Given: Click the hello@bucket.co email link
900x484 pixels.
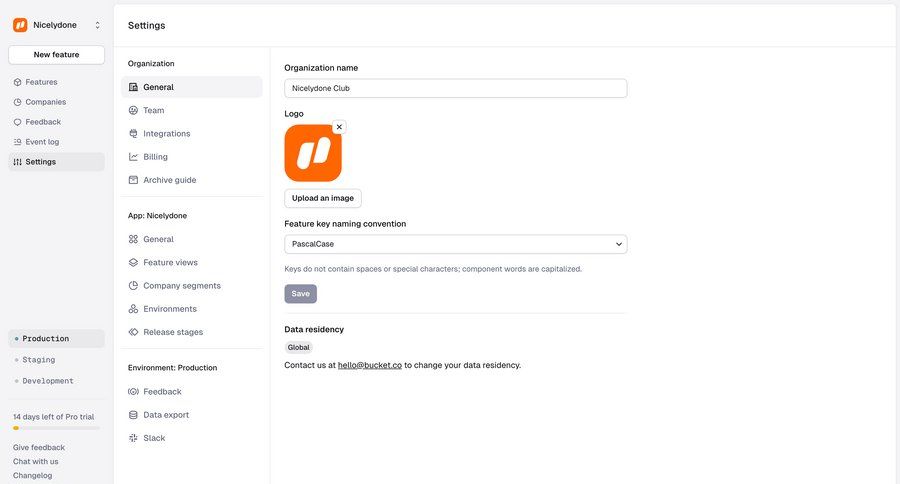Looking at the screenshot, I should pyautogui.click(x=369, y=365).
